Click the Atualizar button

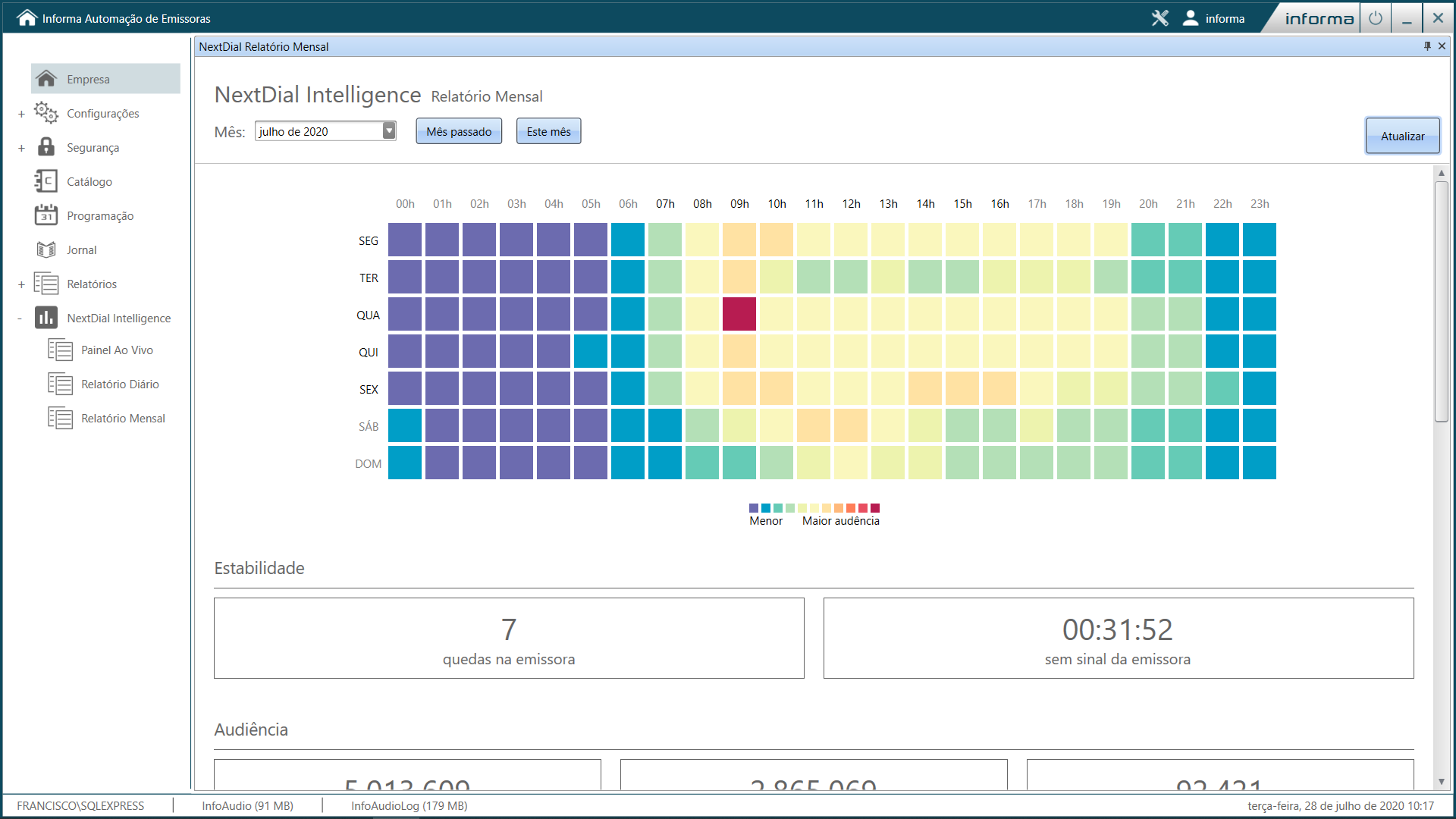1402,136
